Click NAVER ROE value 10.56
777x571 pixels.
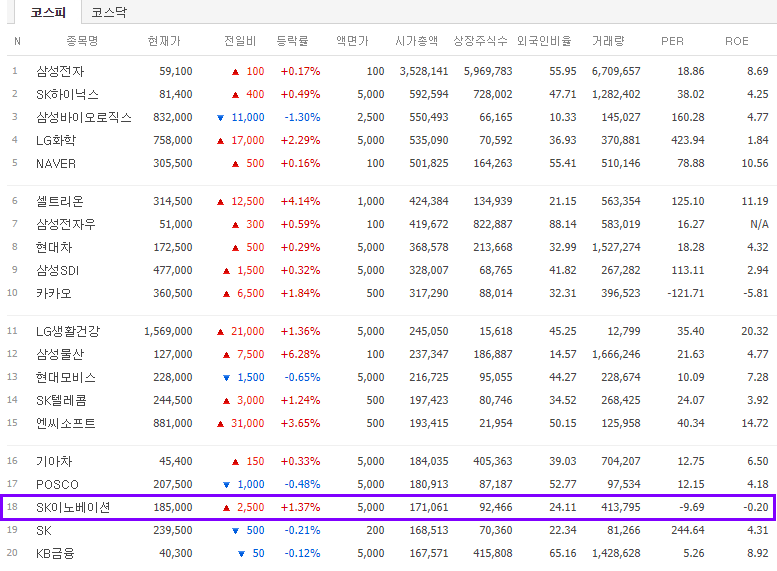(755, 163)
